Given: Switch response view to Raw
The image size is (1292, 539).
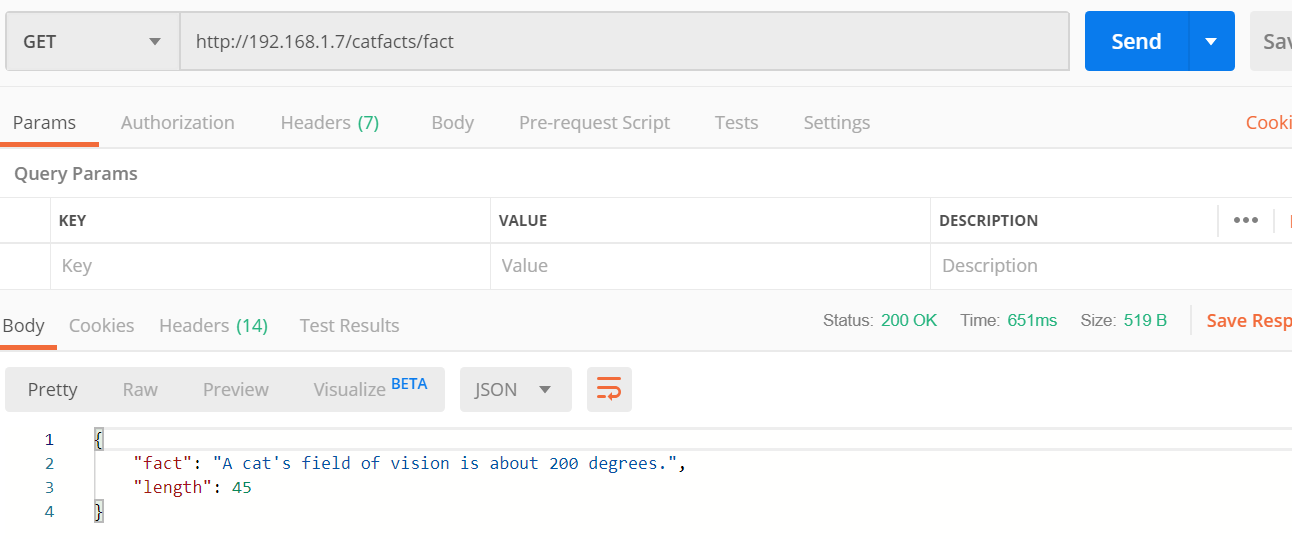Looking at the screenshot, I should click(x=140, y=390).
